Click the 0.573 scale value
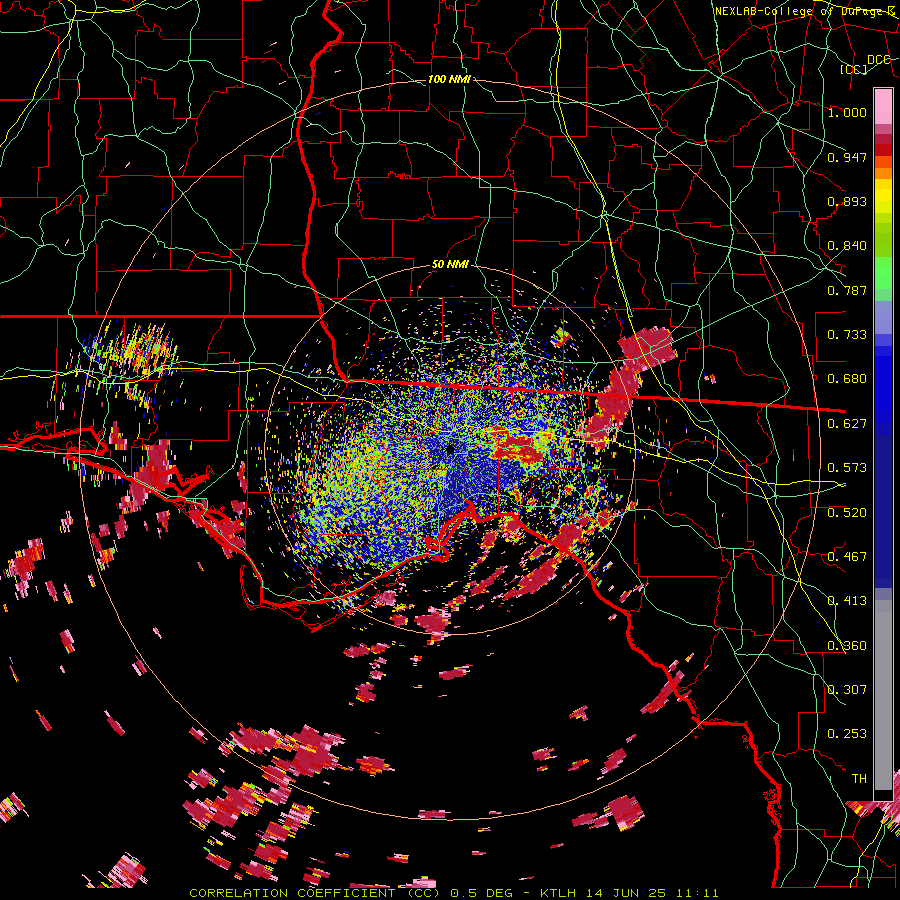900x900 pixels. coord(847,468)
